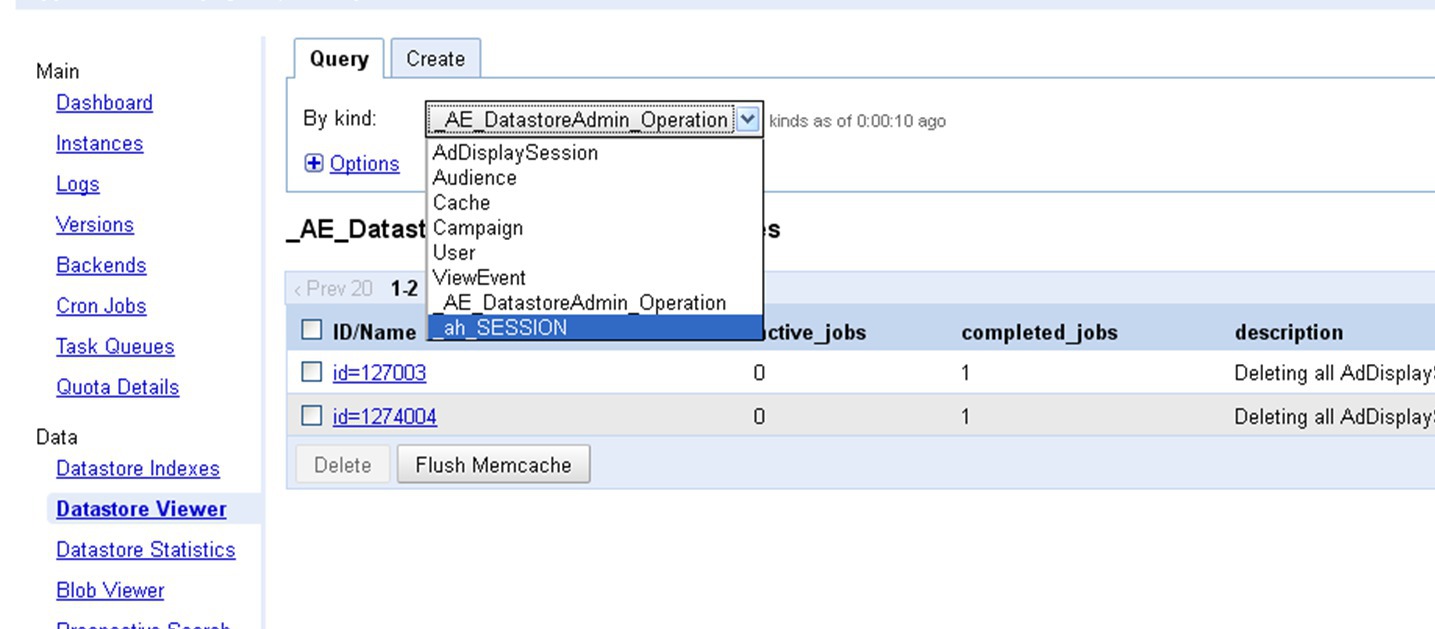Tick the checkbox for id=1274004
The image size is (1435, 629).
312,416
